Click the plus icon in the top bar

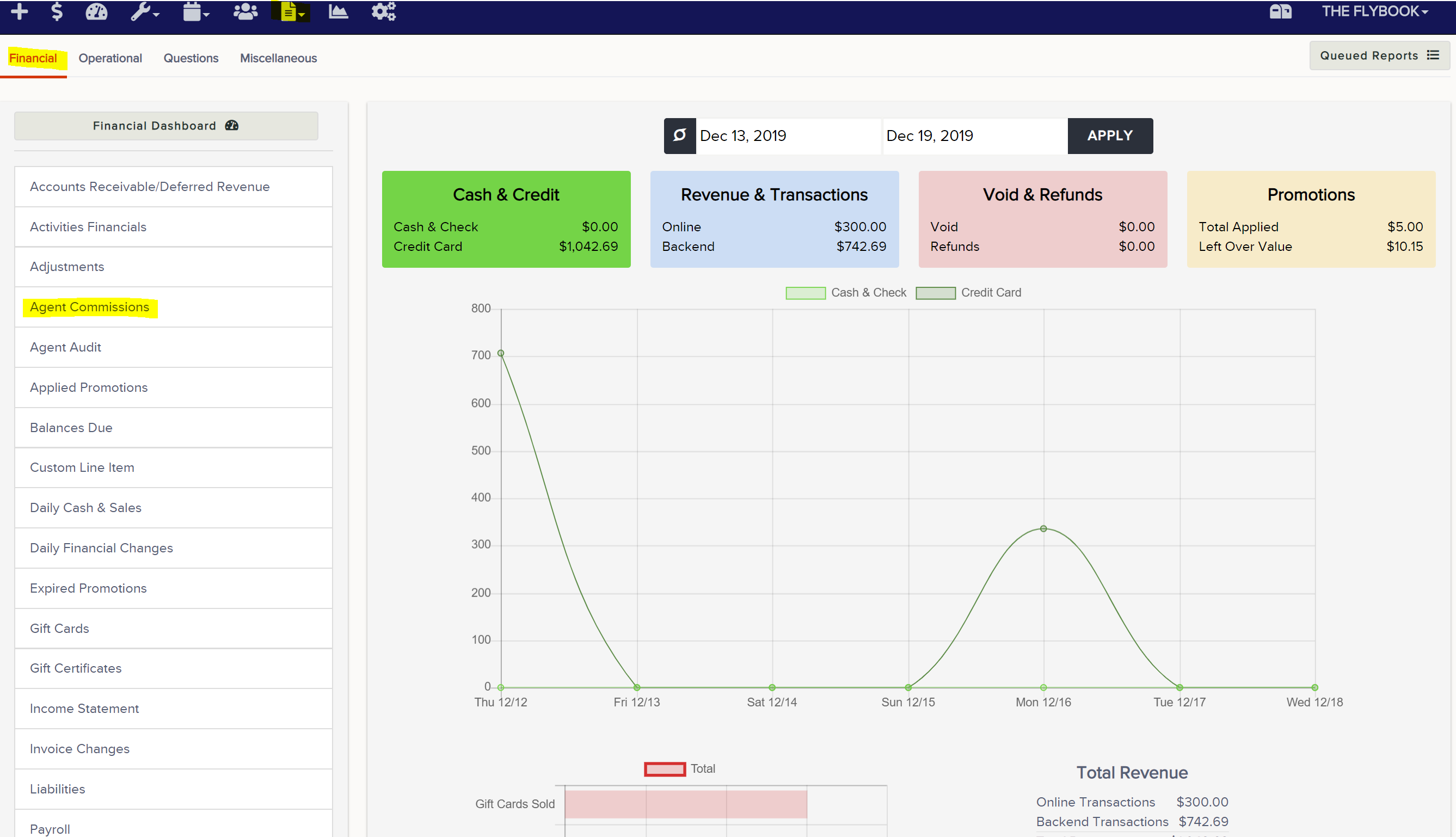click(20, 11)
